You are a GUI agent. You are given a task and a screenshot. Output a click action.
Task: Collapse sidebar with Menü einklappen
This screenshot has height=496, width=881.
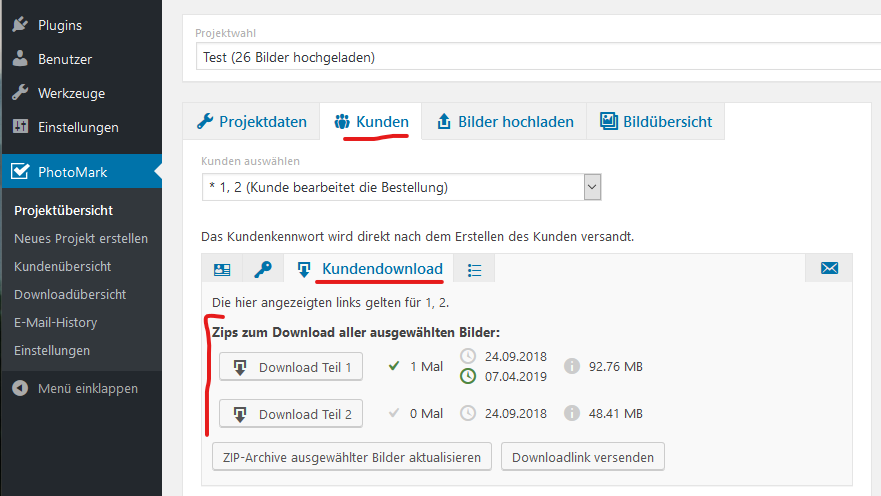pos(76,388)
